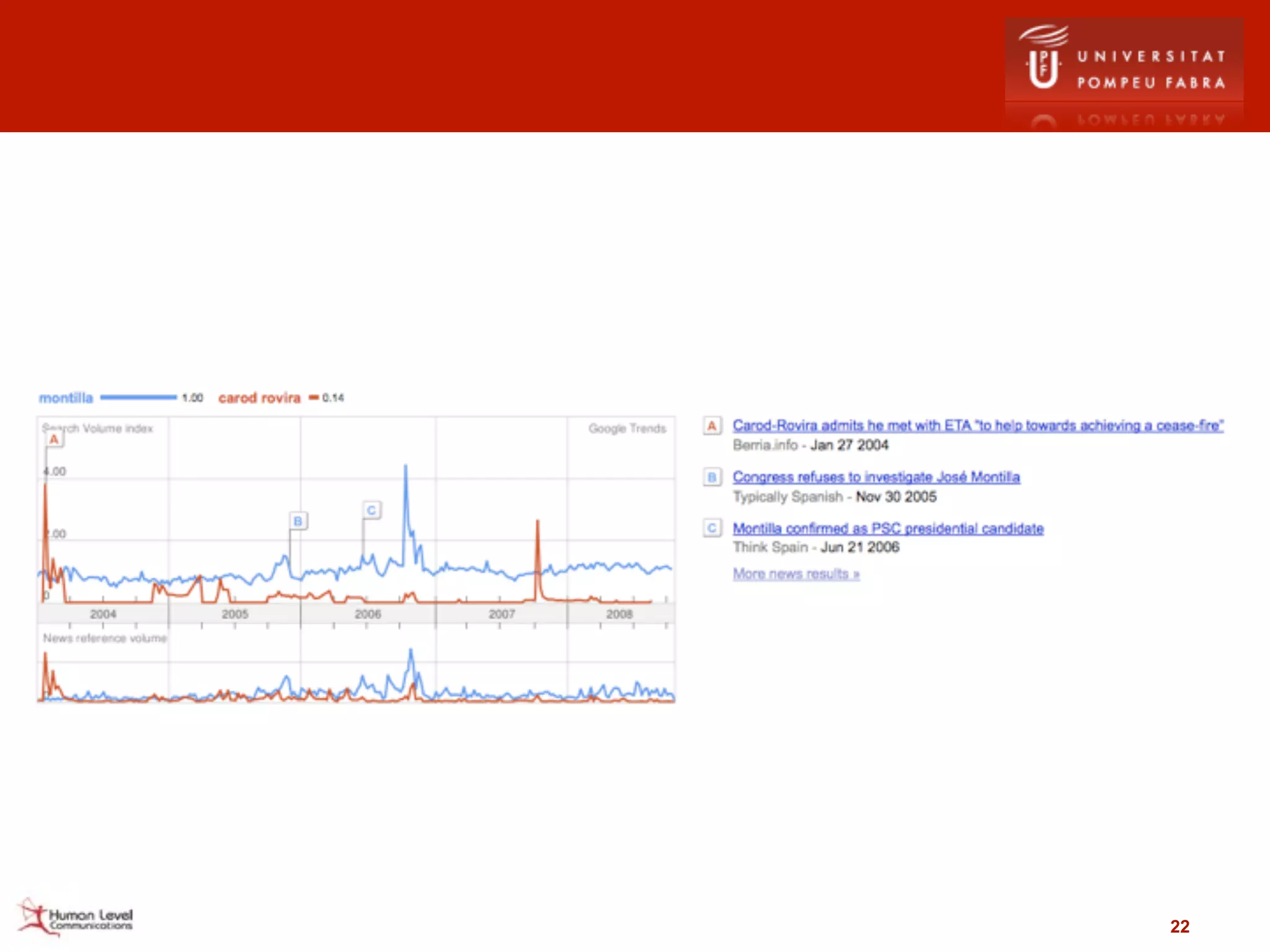The height and width of the screenshot is (952, 1270).
Task: Click the blue C icon beside Montilla headline
Action: pos(712,528)
